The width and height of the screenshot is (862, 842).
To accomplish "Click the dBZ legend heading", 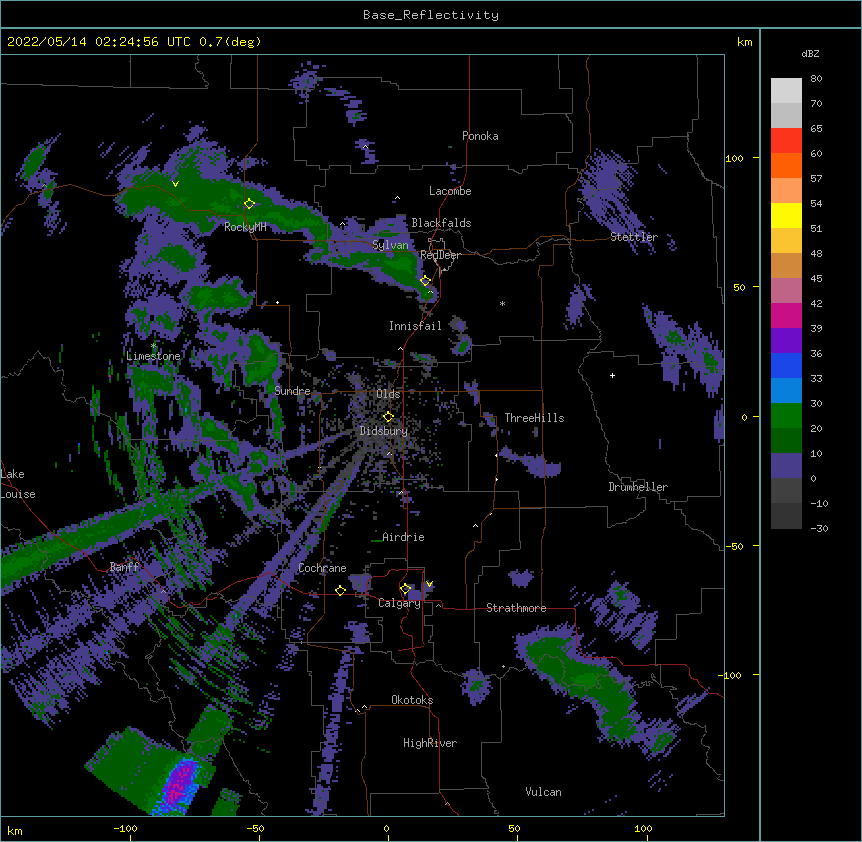I will click(810, 54).
